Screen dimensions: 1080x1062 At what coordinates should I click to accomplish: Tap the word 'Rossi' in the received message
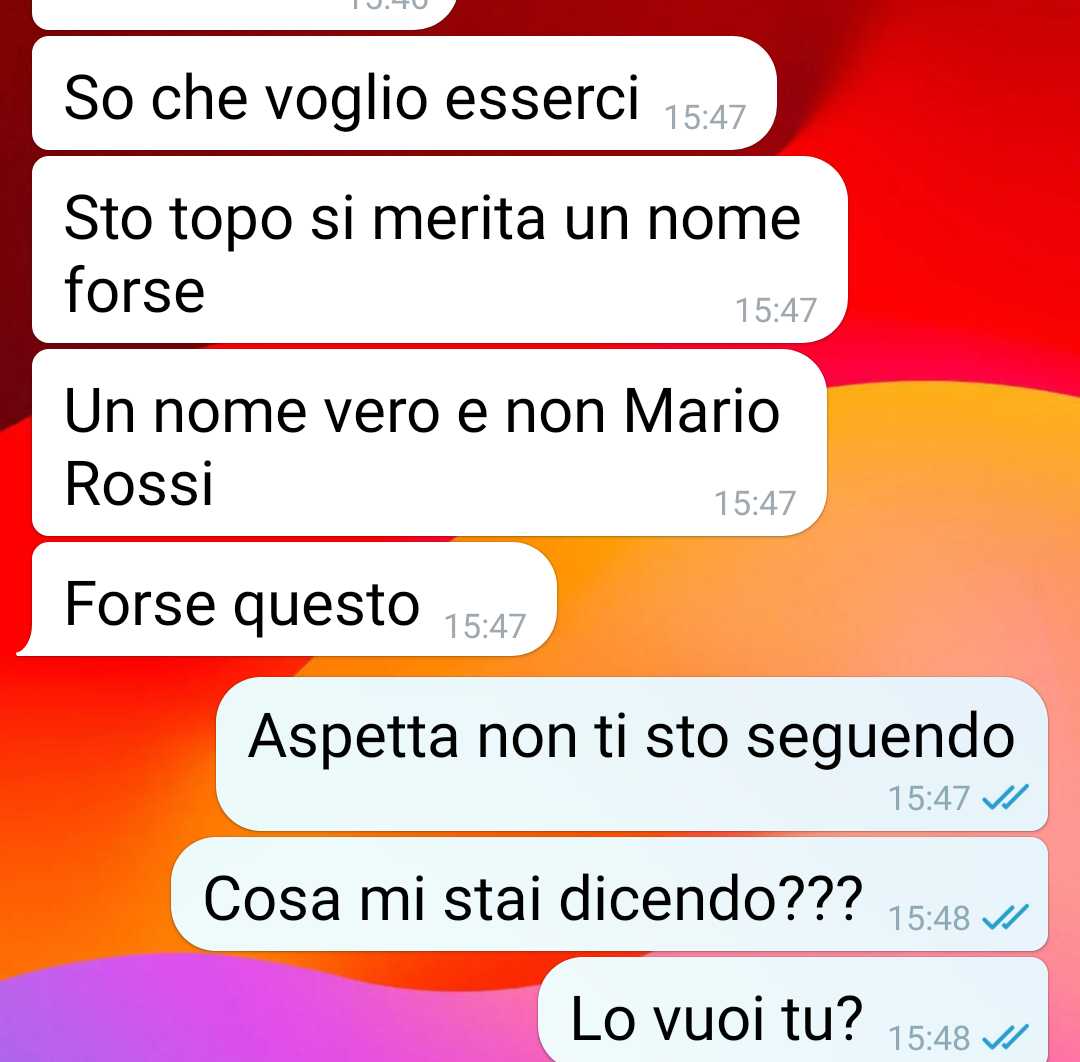[x=138, y=483]
